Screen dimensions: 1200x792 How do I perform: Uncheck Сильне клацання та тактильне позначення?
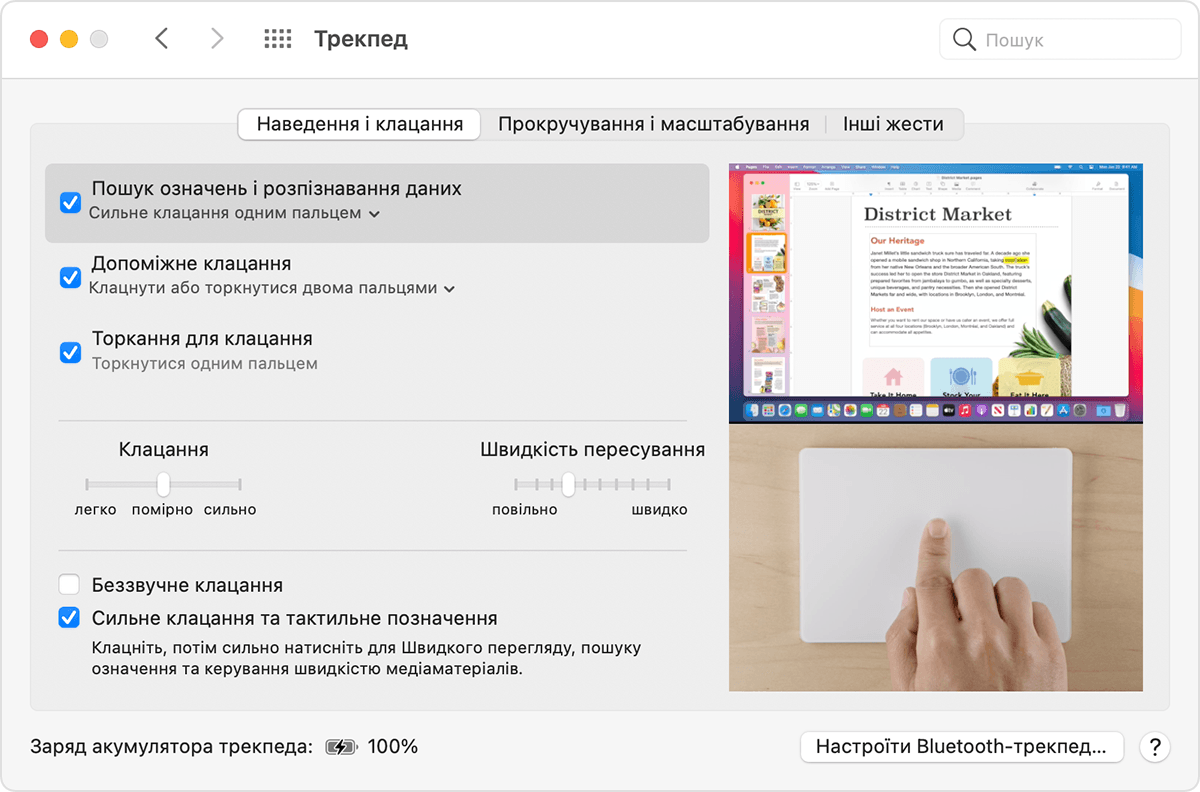pos(69,617)
